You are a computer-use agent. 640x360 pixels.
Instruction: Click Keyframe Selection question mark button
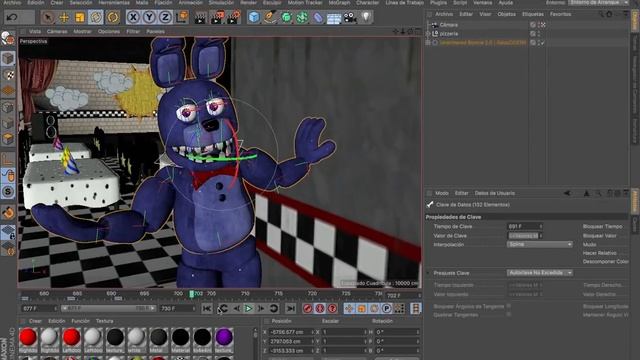333,309
